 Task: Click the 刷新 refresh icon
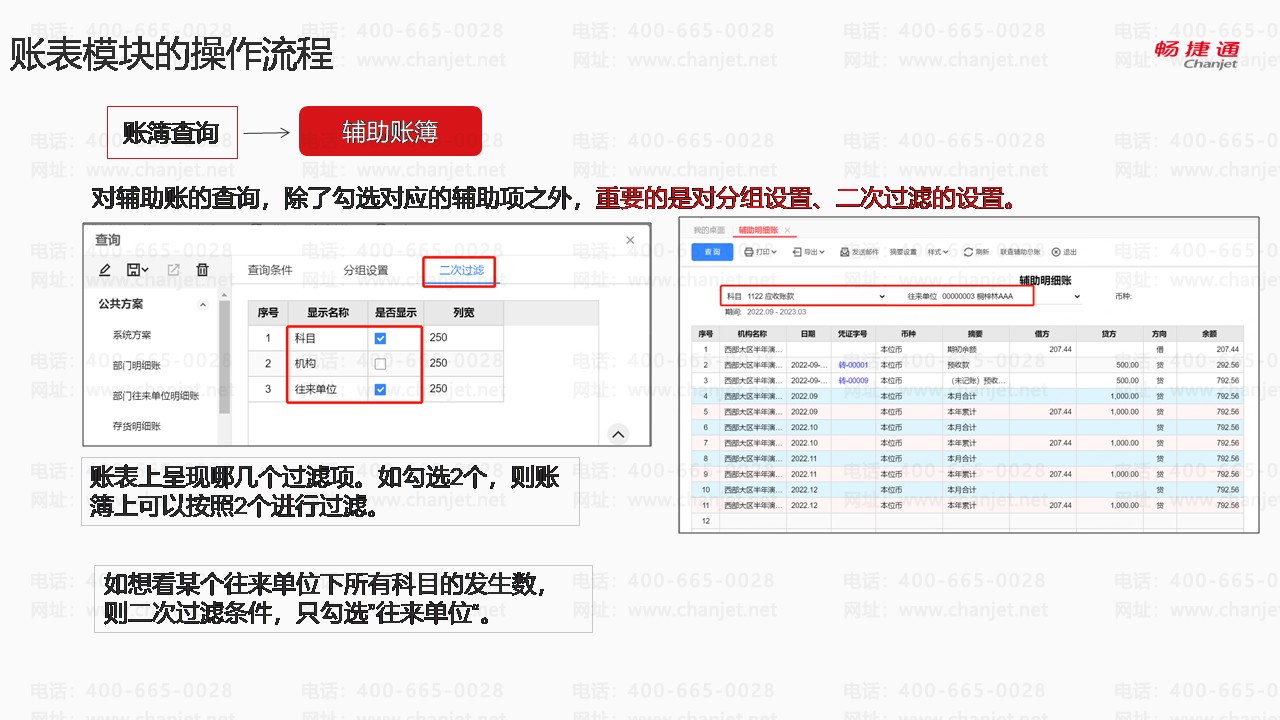(968, 252)
